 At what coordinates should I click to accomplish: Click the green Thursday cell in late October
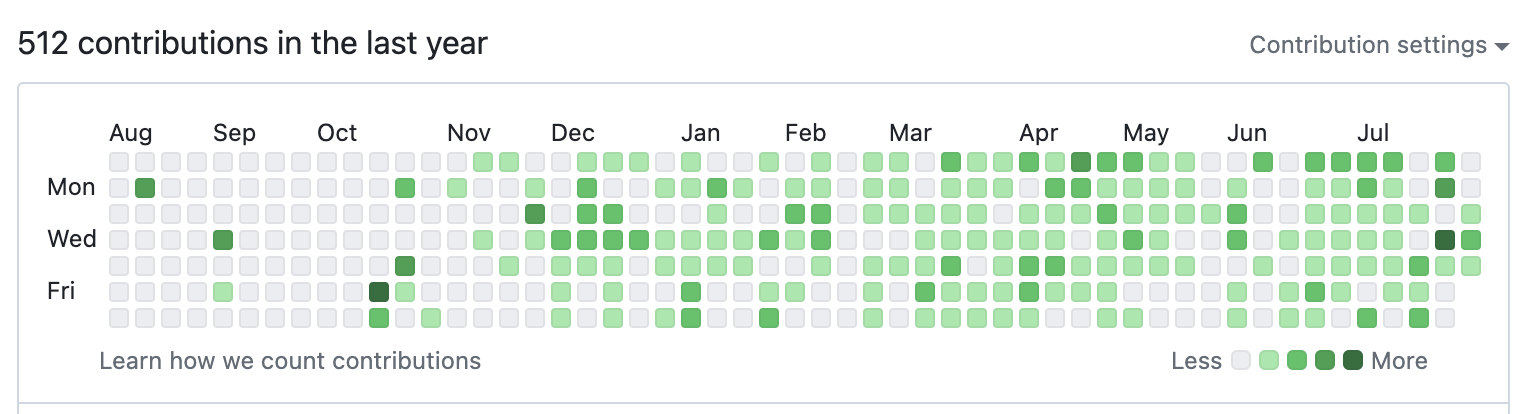(405, 265)
